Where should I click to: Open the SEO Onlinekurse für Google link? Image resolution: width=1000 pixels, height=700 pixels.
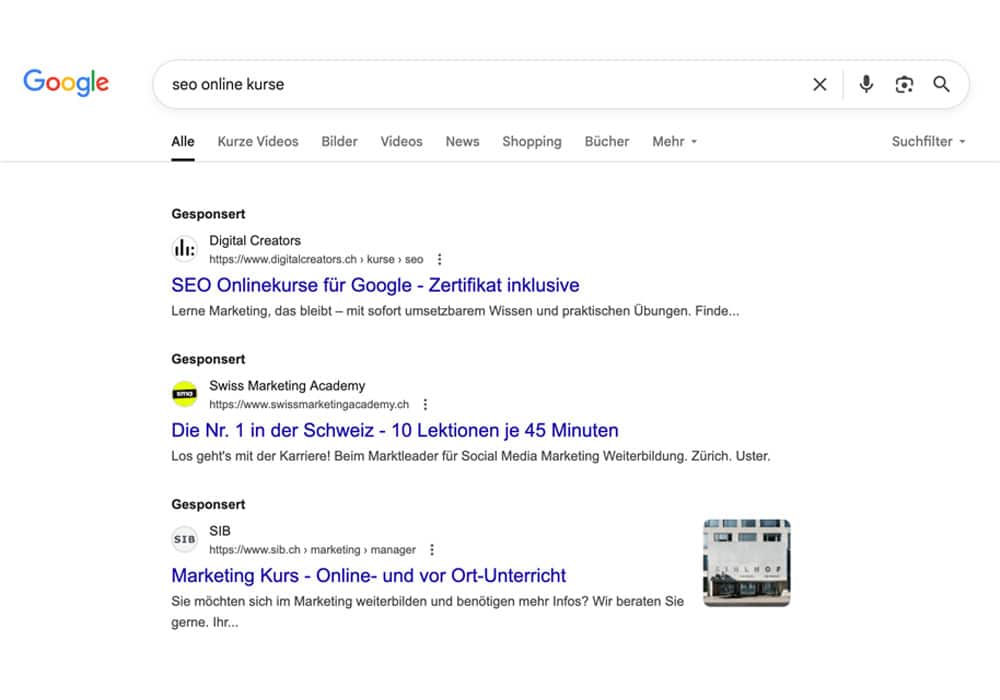pyautogui.click(x=373, y=285)
